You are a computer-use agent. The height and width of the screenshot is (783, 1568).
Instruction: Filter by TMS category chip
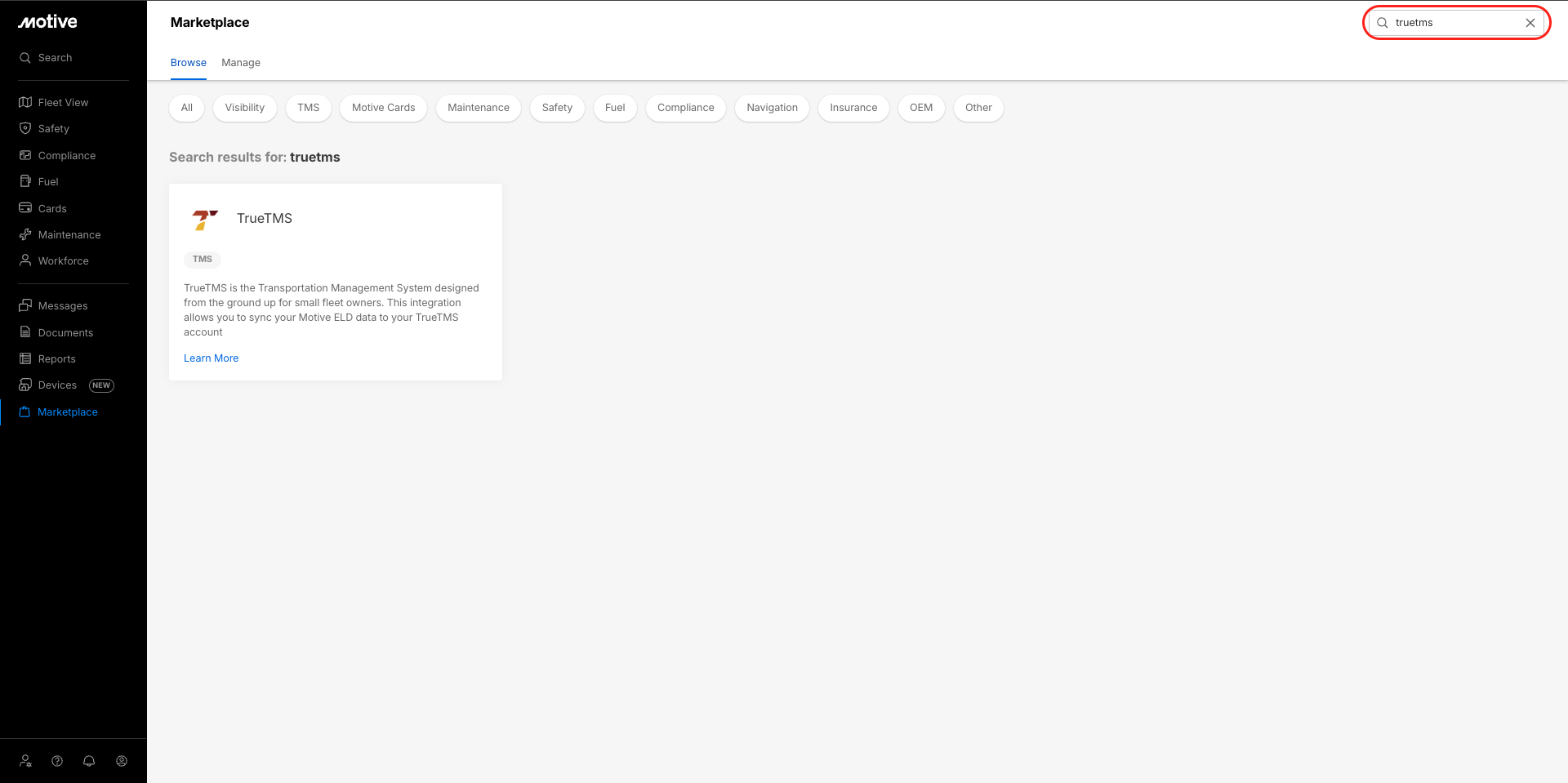tap(309, 108)
